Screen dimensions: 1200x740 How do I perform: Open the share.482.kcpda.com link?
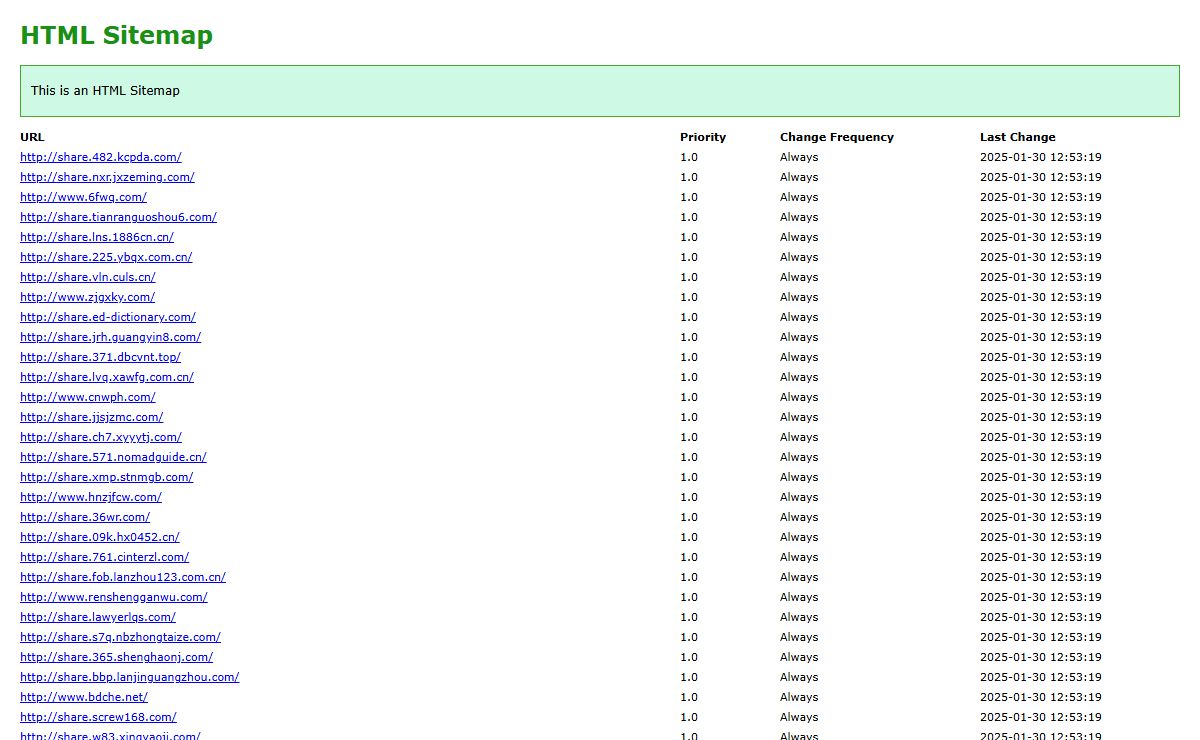point(101,157)
